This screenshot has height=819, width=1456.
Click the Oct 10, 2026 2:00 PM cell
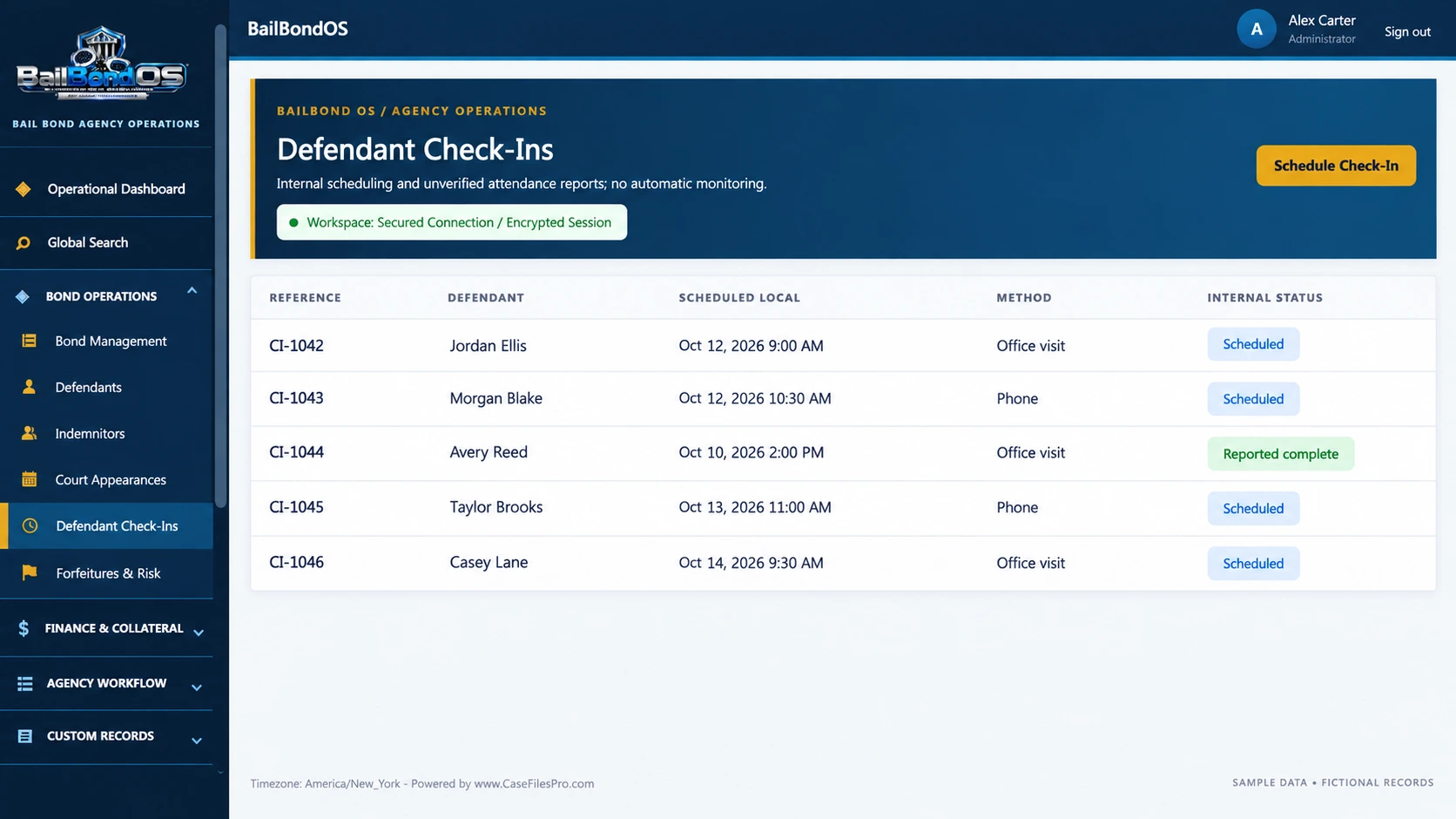point(752,452)
